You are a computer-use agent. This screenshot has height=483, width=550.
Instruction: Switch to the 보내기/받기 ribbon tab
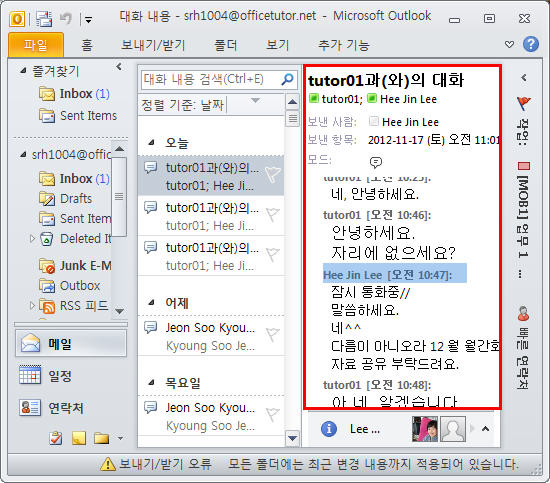point(153,45)
